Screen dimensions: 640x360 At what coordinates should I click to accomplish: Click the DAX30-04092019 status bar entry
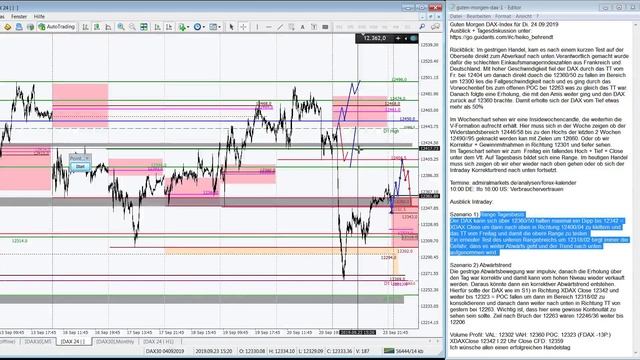pos(165,351)
